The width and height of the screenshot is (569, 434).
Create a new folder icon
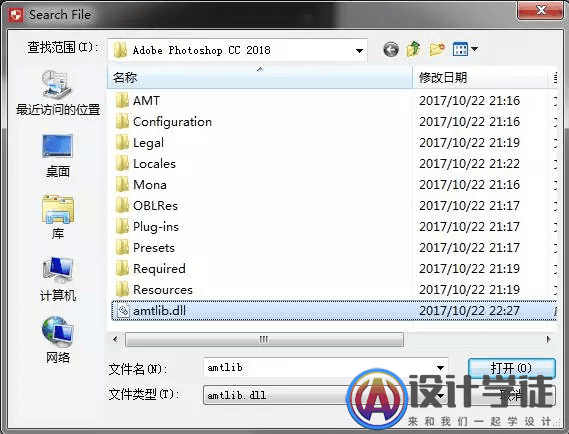[437, 49]
